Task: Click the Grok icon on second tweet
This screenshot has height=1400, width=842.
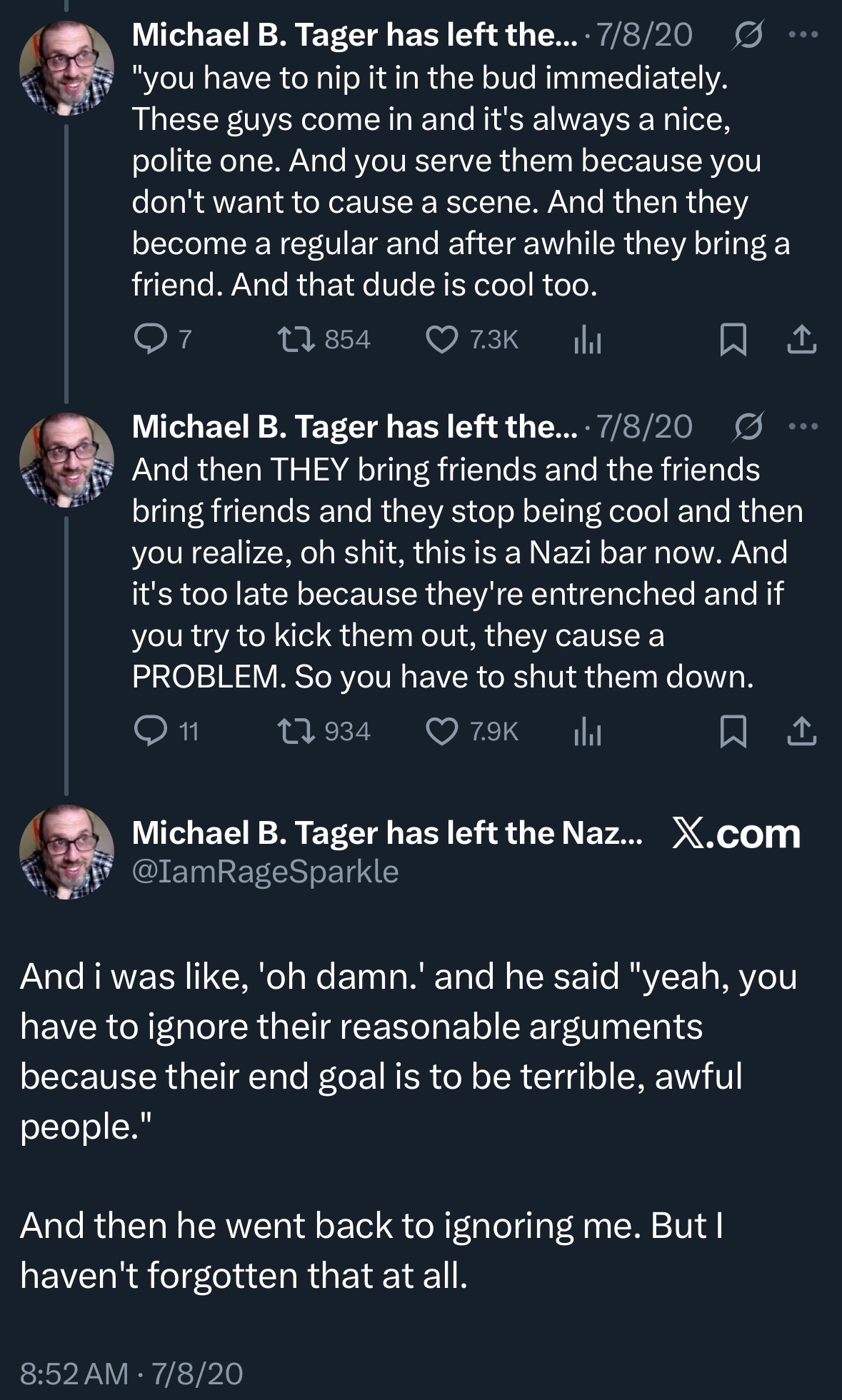Action: pos(748,427)
